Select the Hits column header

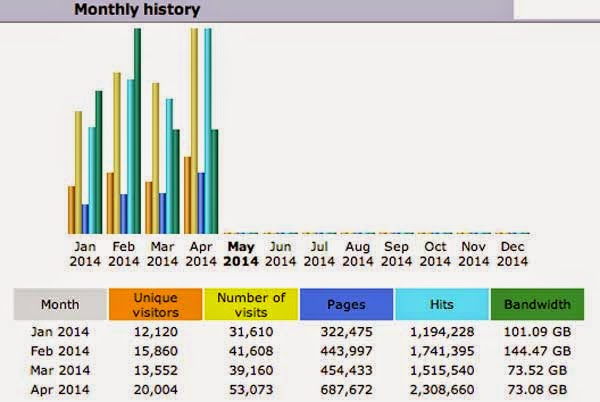442,304
